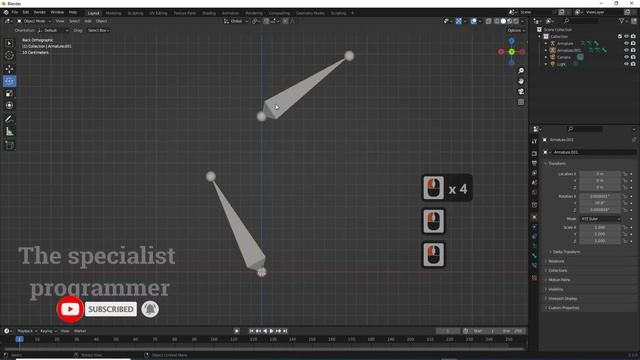
Task: Click the outliner filter funnel icon
Action: (622, 21)
